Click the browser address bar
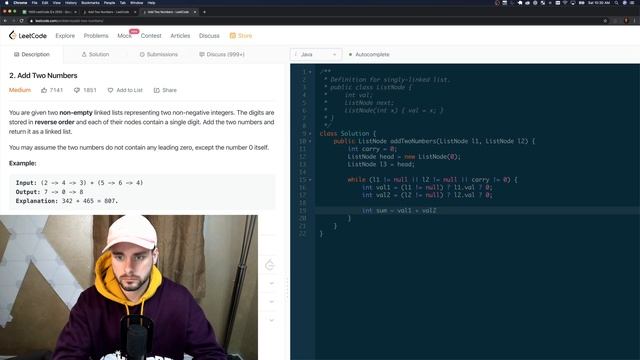This screenshot has width=640, height=360. coord(314,21)
